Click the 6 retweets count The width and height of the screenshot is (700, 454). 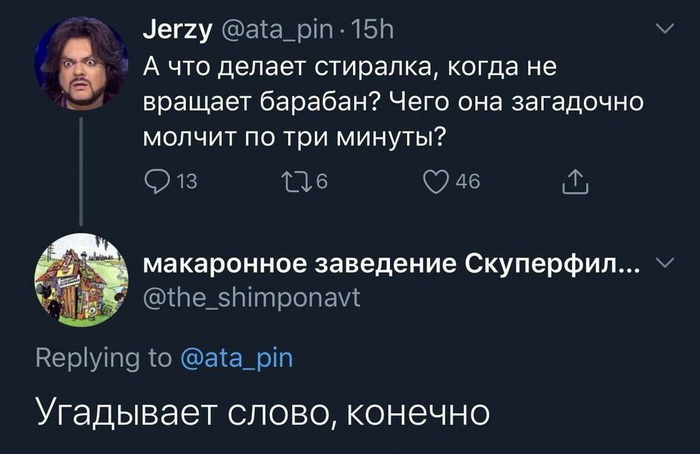(x=321, y=182)
